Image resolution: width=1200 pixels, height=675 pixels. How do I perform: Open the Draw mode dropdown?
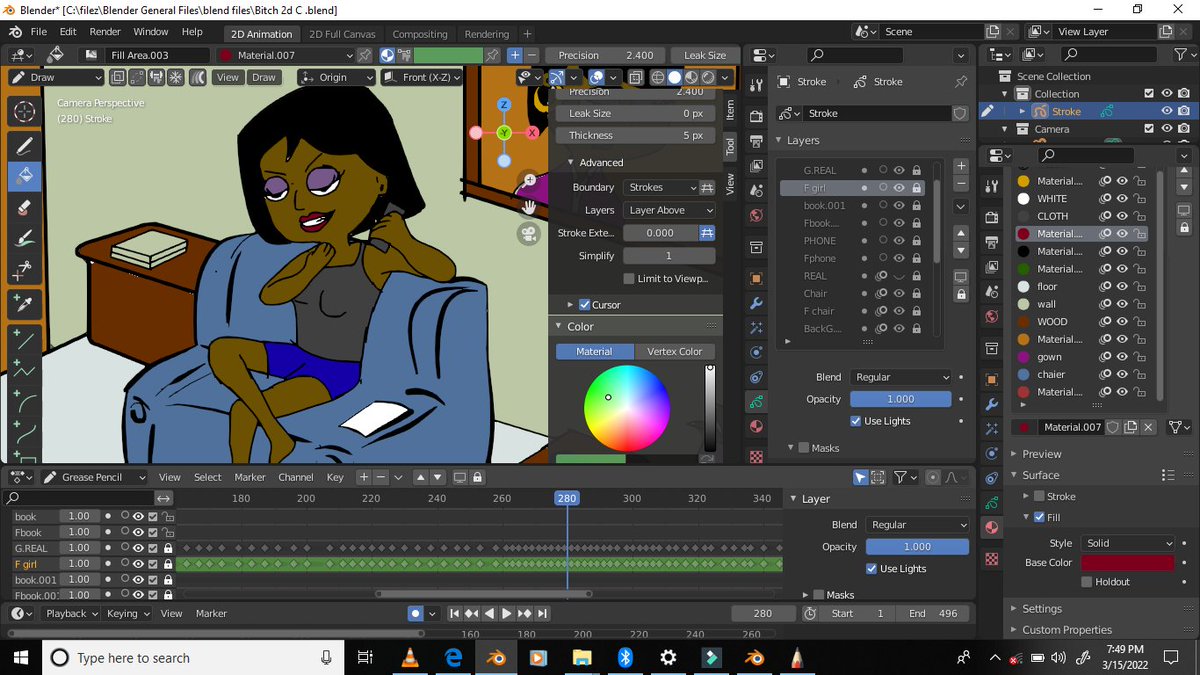(x=56, y=77)
